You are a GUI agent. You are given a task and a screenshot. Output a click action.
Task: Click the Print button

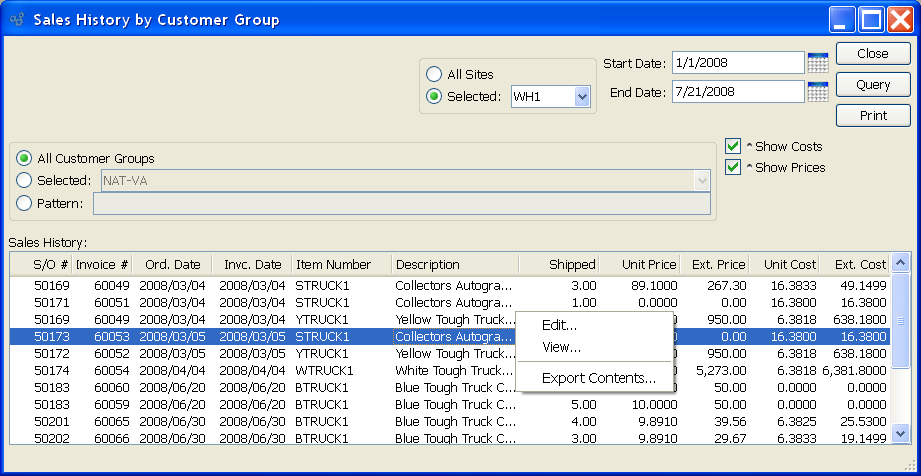point(873,115)
